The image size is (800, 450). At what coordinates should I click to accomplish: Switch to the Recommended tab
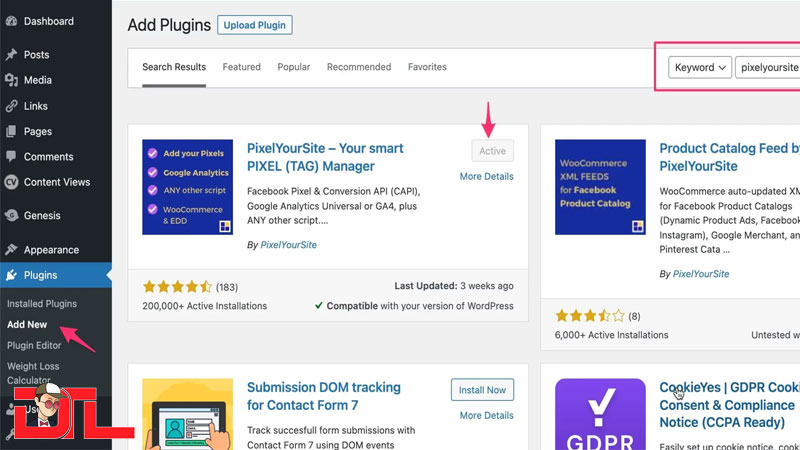pyautogui.click(x=359, y=67)
